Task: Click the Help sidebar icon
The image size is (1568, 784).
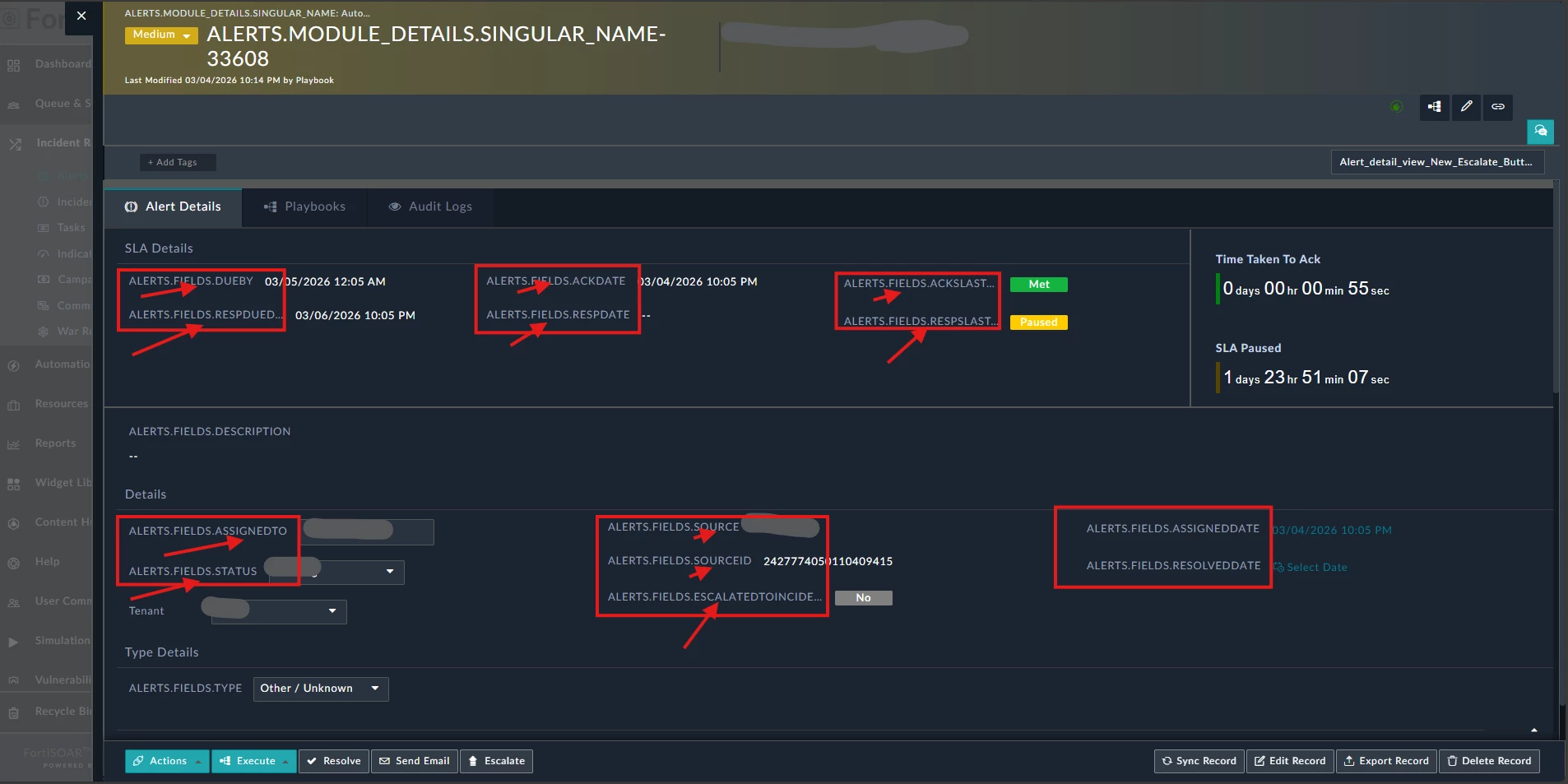Action: (13, 563)
